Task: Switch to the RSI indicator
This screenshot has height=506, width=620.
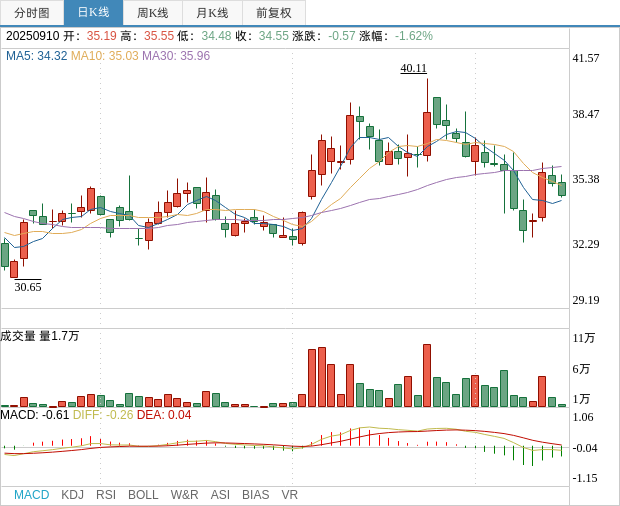Action: [x=106, y=495]
